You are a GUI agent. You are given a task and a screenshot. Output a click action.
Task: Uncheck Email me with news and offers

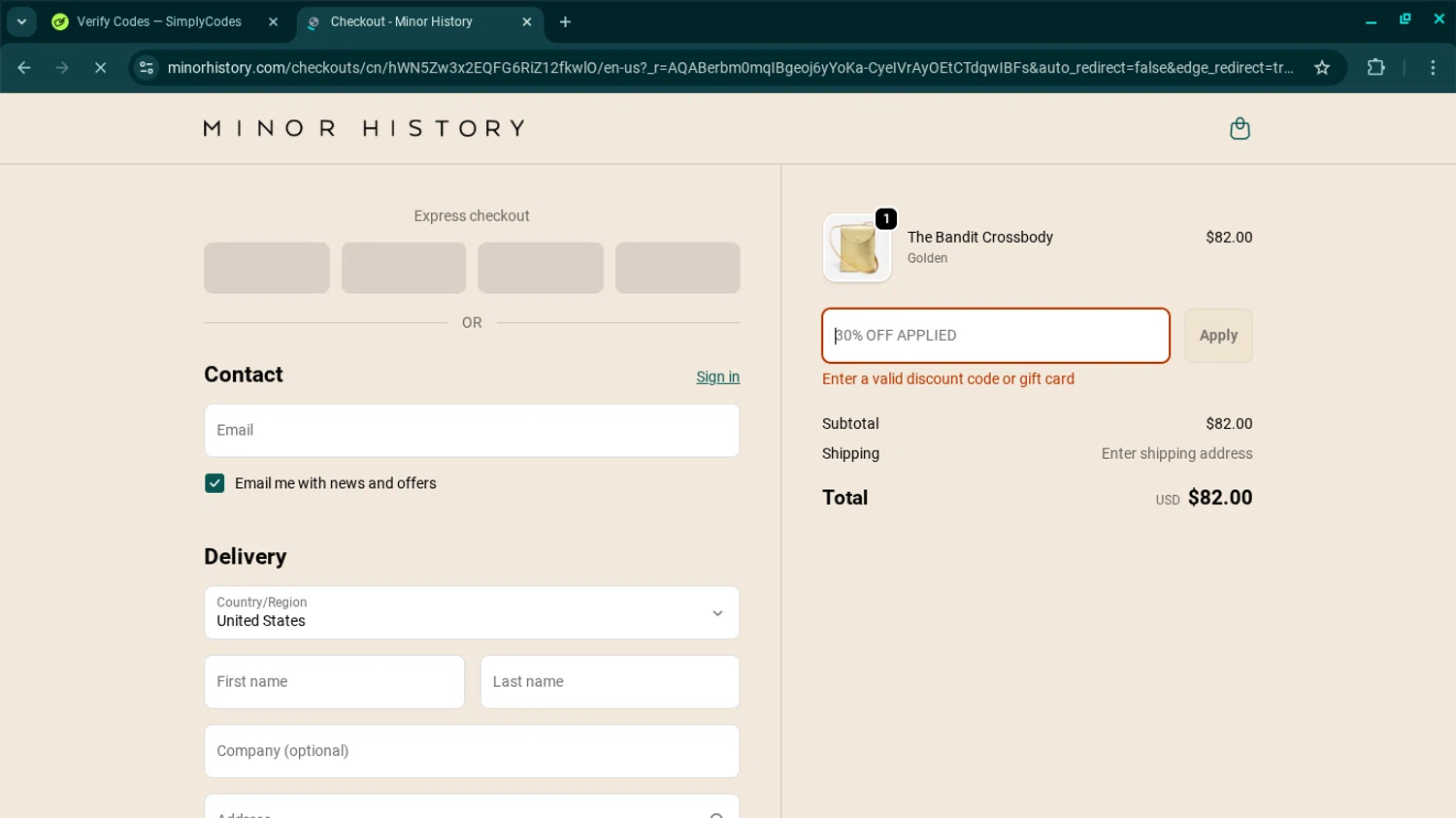point(215,483)
